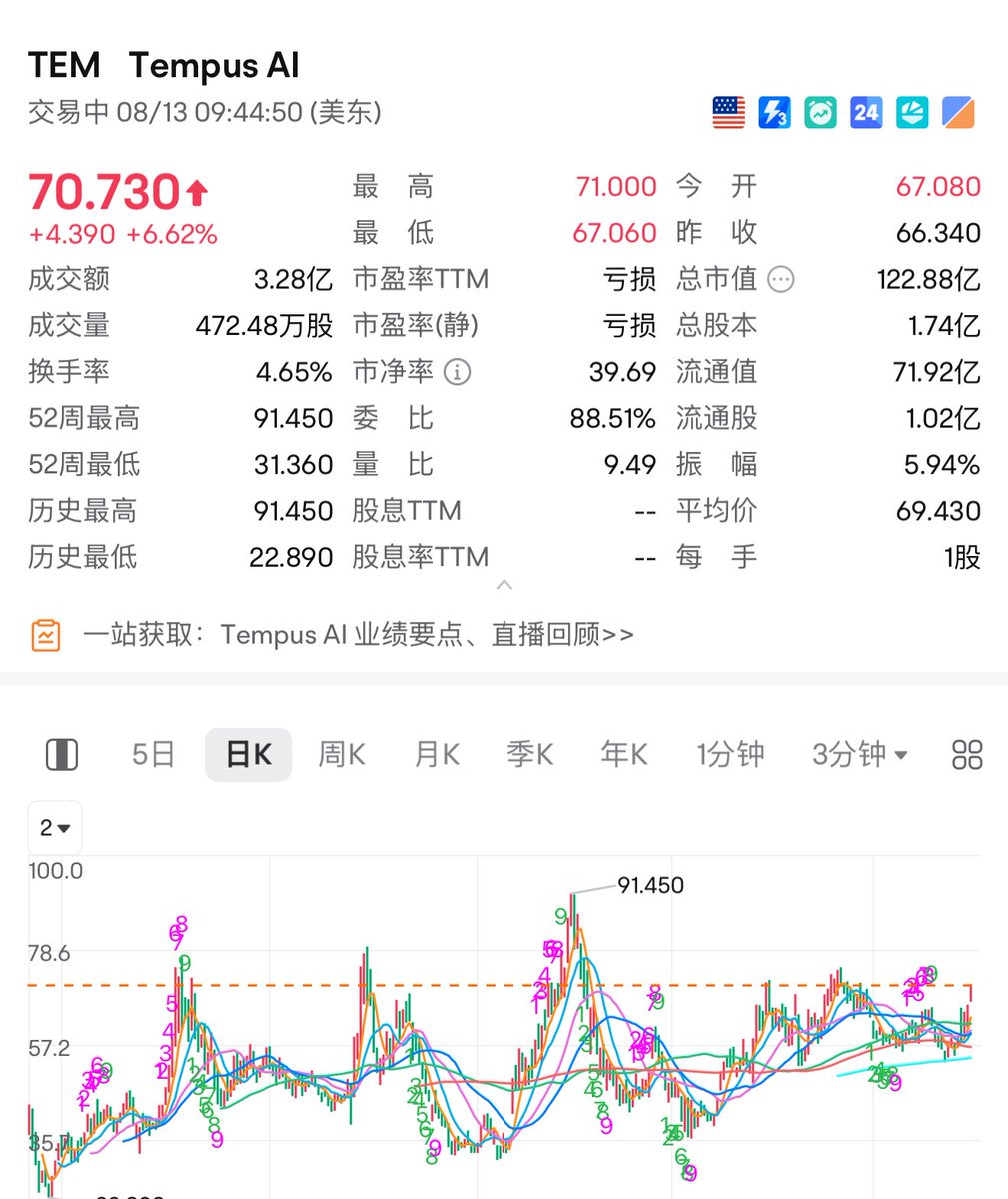Tap the 历史最低 value 22.890
This screenshot has height=1199, width=1008.
click(291, 557)
